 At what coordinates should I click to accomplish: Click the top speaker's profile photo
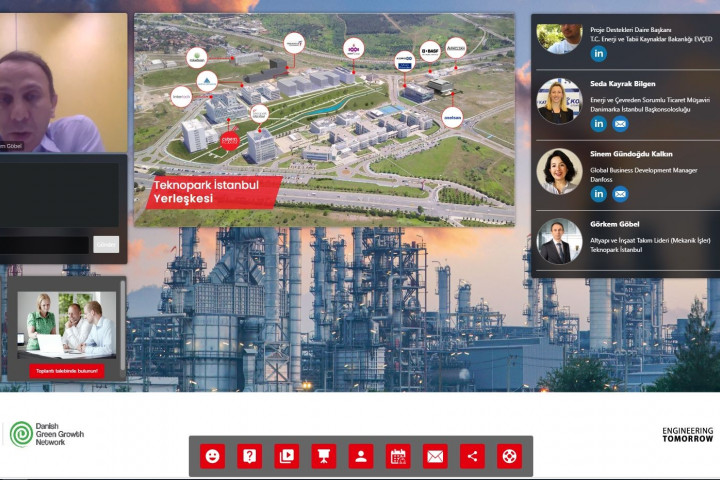(x=559, y=39)
